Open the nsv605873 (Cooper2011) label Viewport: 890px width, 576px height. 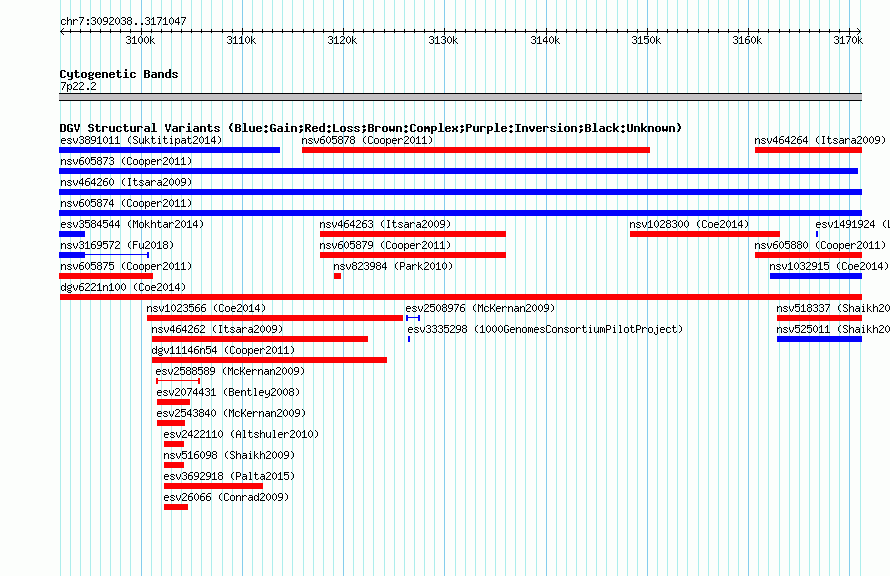coord(126,161)
